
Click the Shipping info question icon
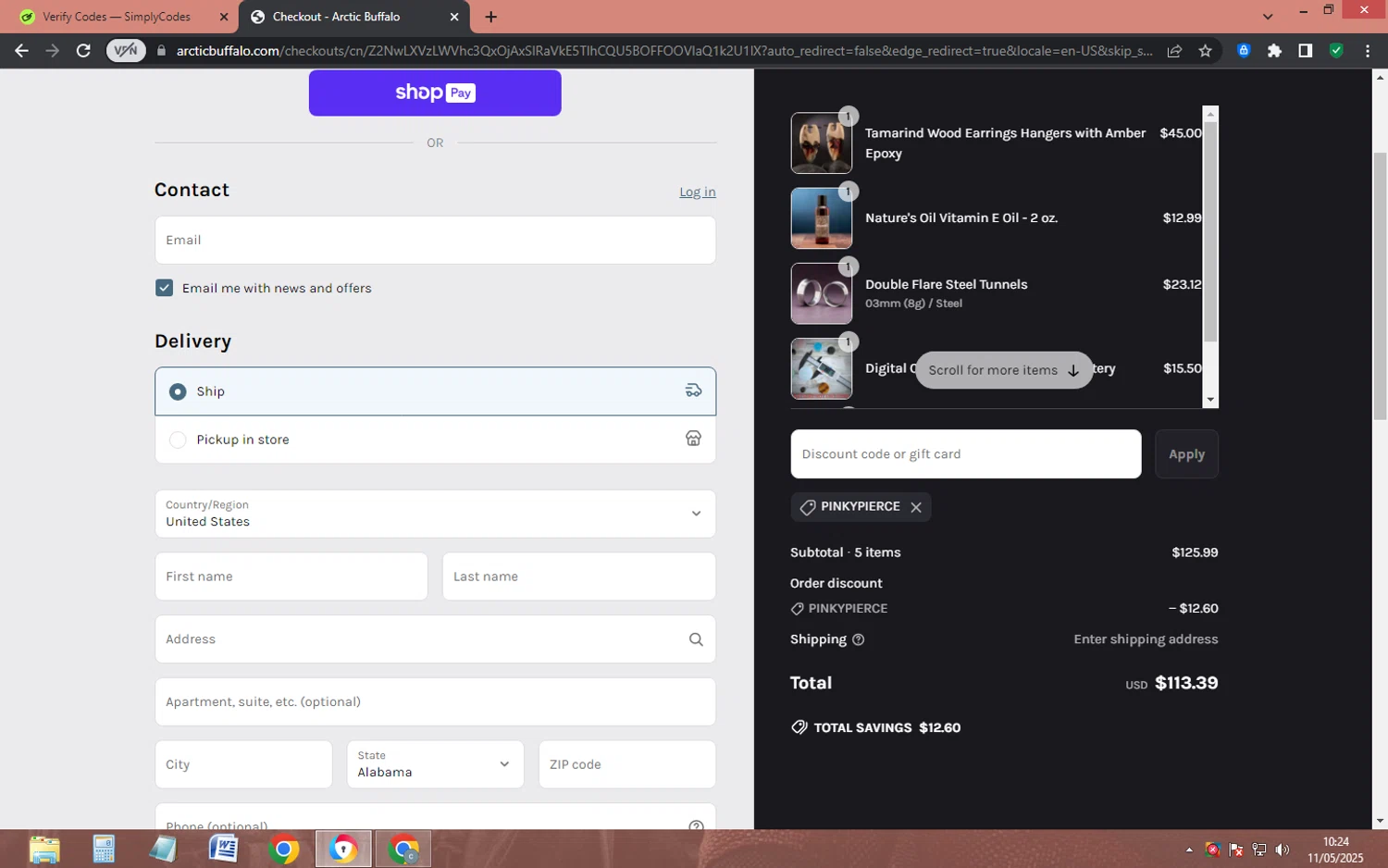(858, 639)
